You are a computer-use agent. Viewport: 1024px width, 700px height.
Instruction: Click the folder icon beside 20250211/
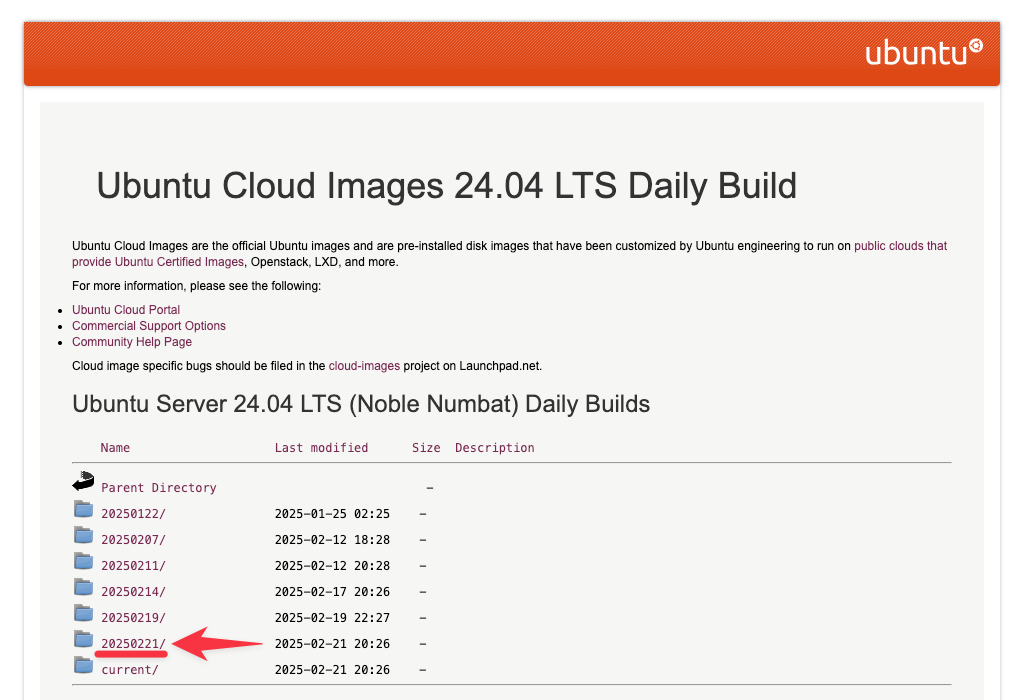point(83,561)
